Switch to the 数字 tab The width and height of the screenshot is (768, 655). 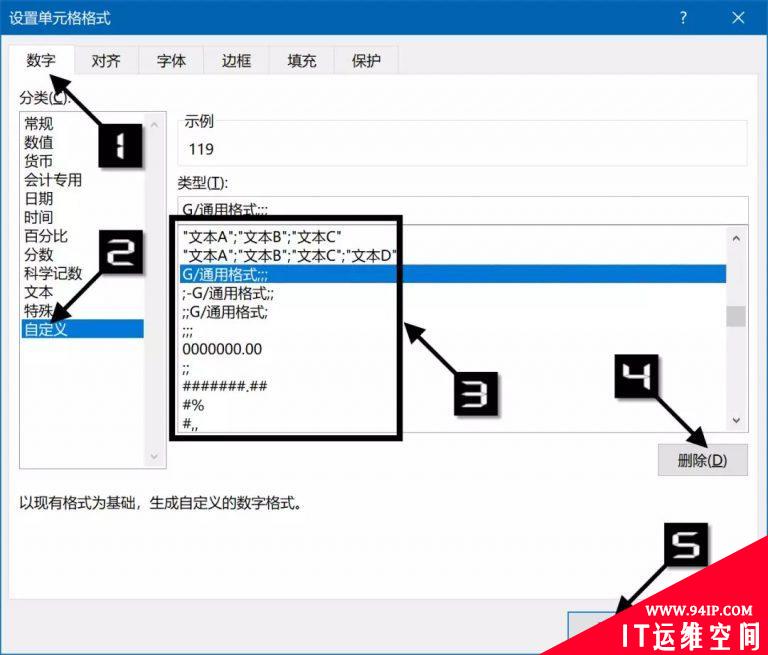(x=41, y=60)
